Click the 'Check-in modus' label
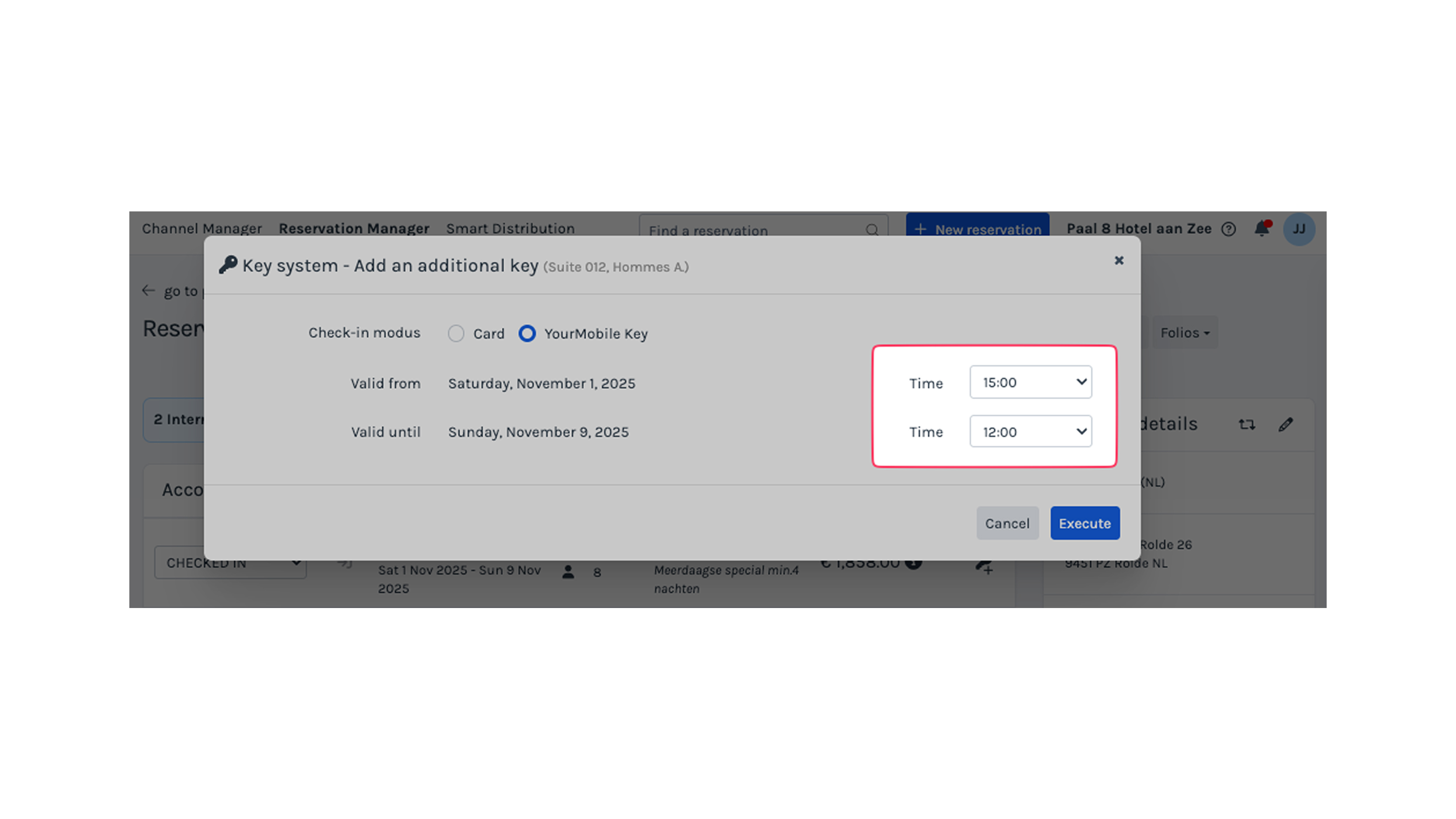Viewport: 1456px width, 819px height. coord(364,333)
